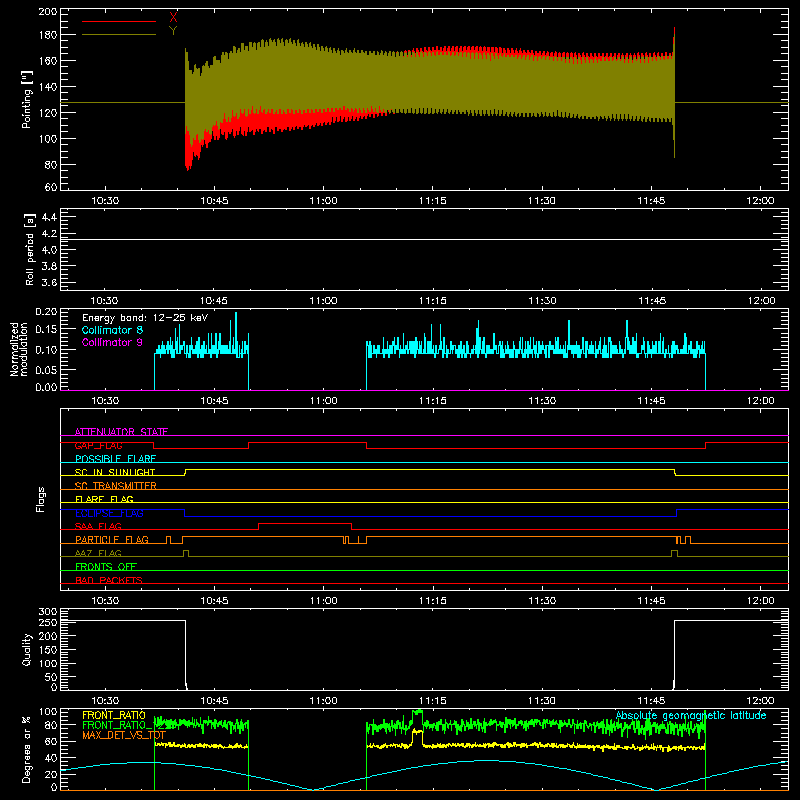The image size is (800, 800).
Task: Click the Roll period axis title
Action: [x=30, y=249]
